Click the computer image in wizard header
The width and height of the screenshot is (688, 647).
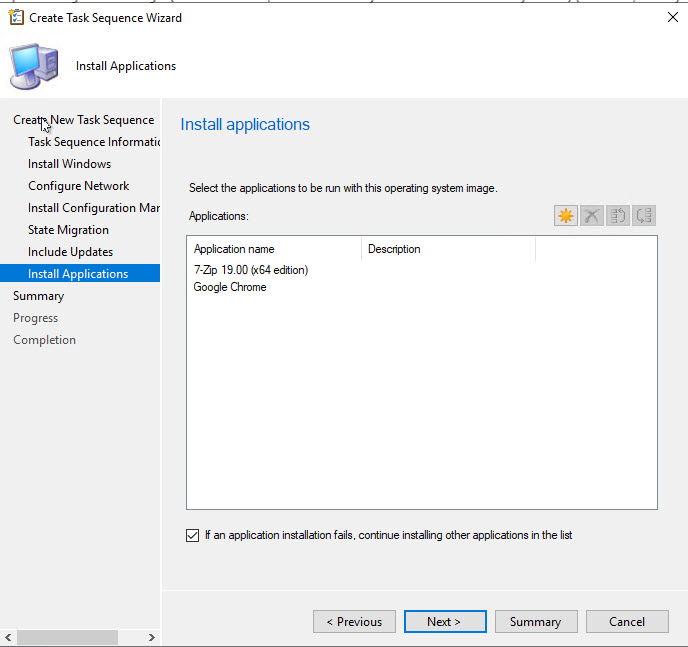(34, 66)
